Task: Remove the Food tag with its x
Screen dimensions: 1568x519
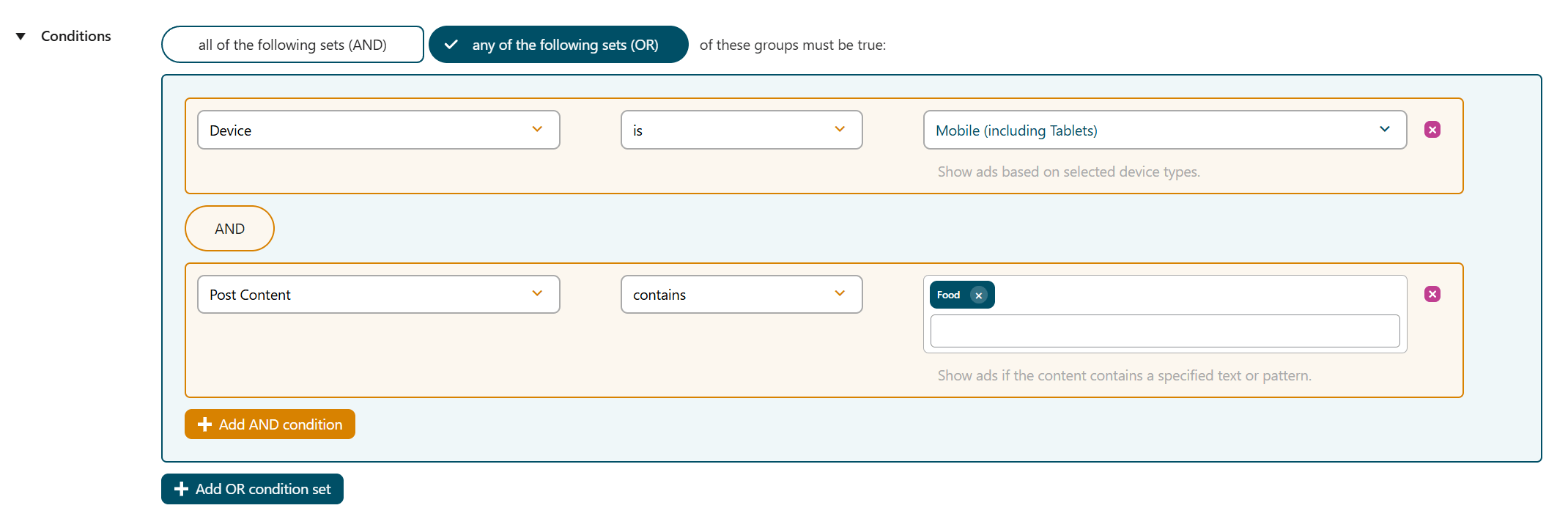Action: coord(978,295)
